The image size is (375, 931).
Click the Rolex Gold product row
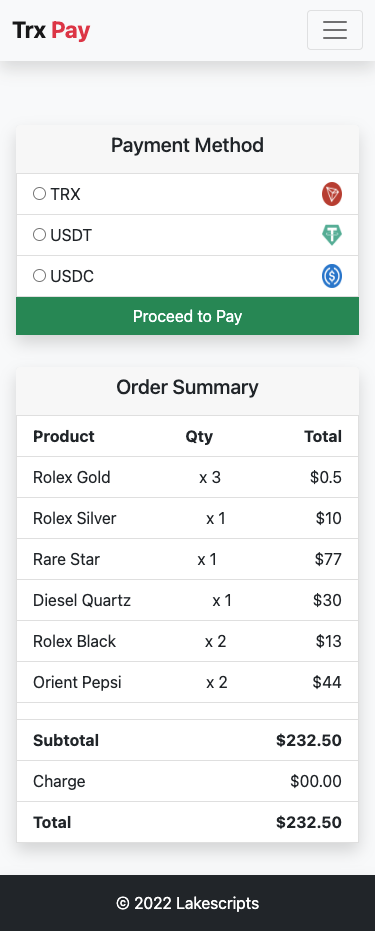pyautogui.click(x=188, y=477)
